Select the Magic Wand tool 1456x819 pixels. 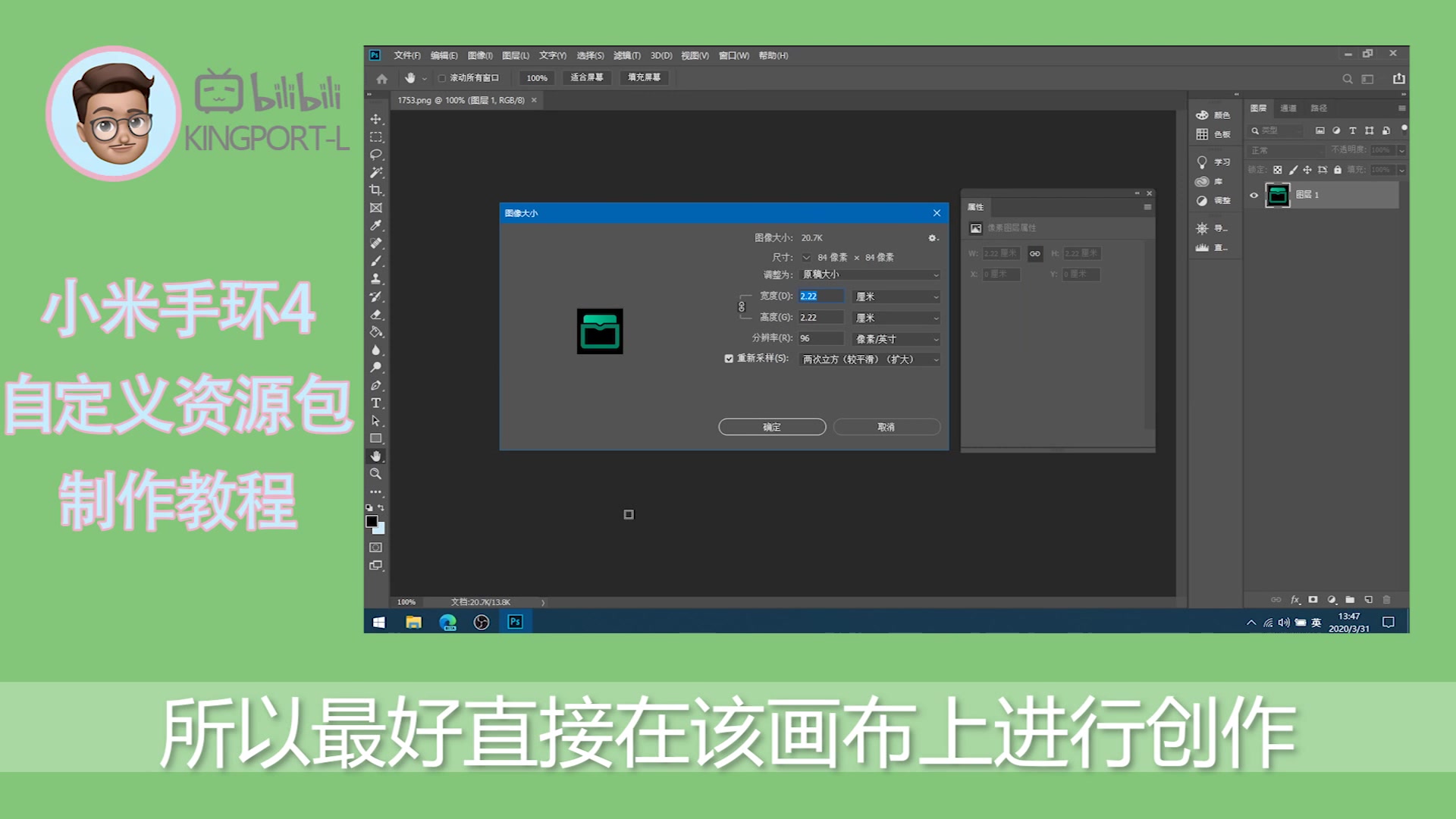pyautogui.click(x=376, y=172)
